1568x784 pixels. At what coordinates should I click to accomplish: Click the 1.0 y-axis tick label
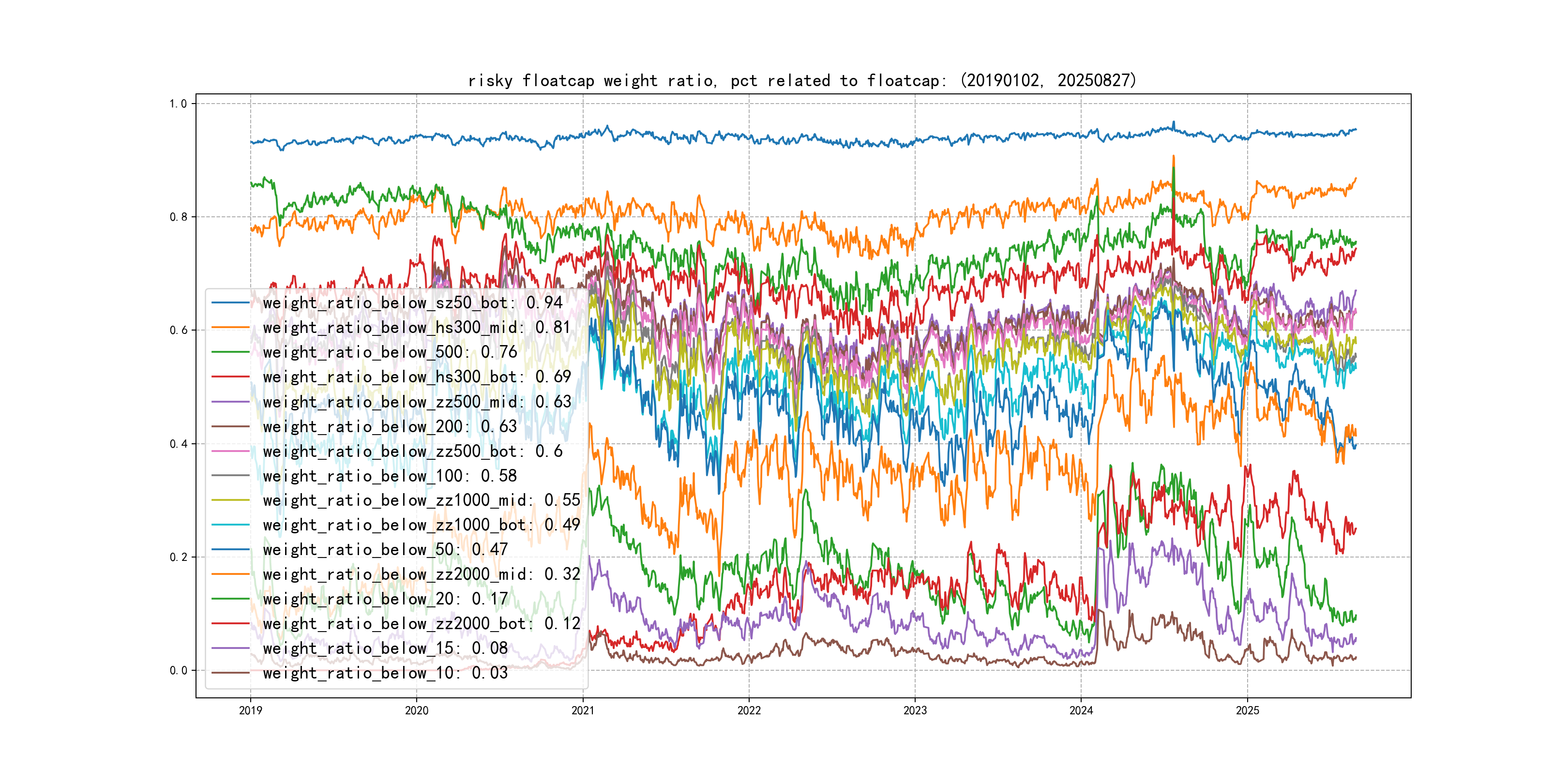click(178, 104)
